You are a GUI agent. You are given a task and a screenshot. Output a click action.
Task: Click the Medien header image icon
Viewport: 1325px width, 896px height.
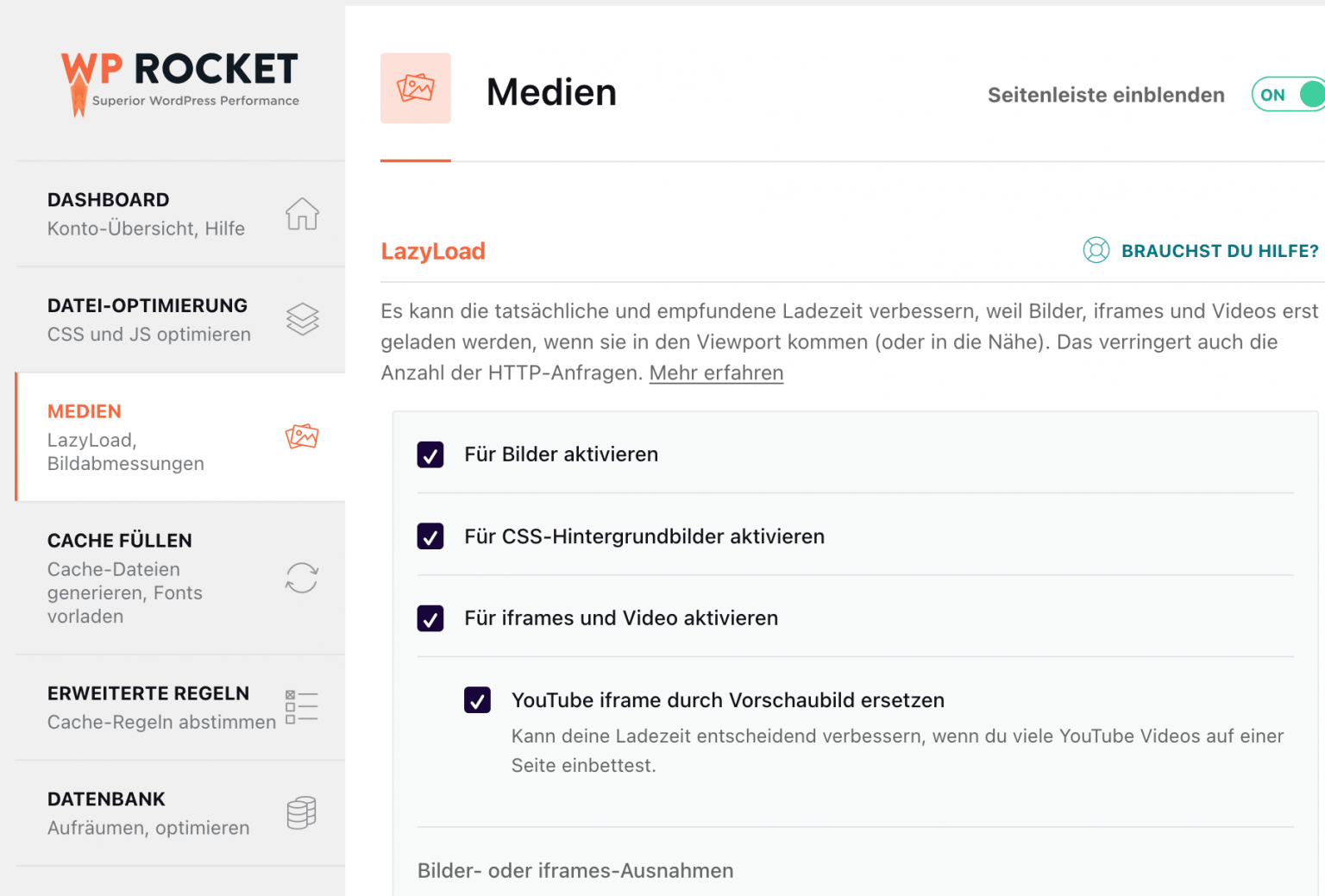[x=416, y=88]
